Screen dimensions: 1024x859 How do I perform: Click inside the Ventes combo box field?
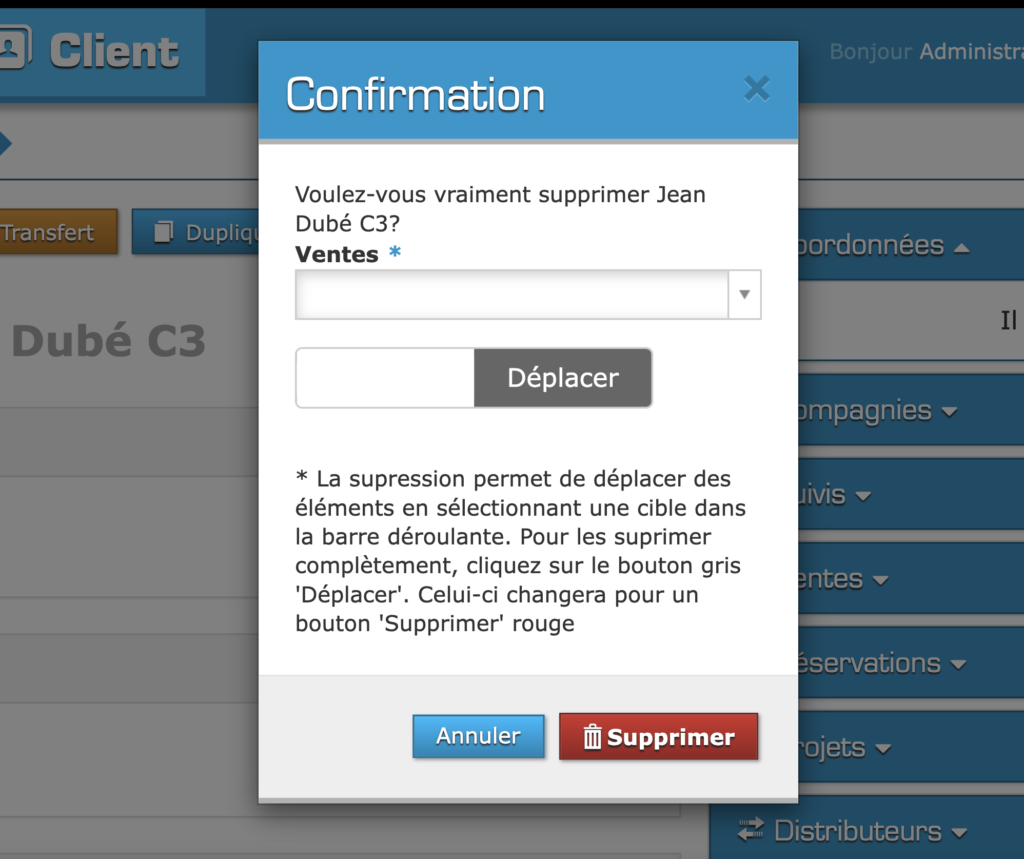[512, 294]
